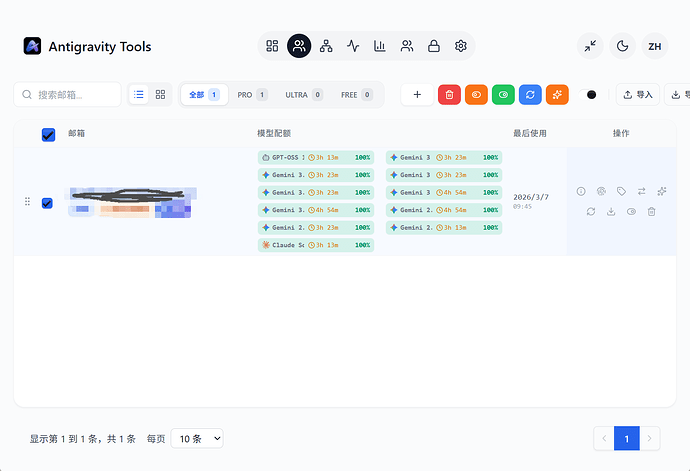Click the green eye toolbar button

pyautogui.click(x=503, y=95)
